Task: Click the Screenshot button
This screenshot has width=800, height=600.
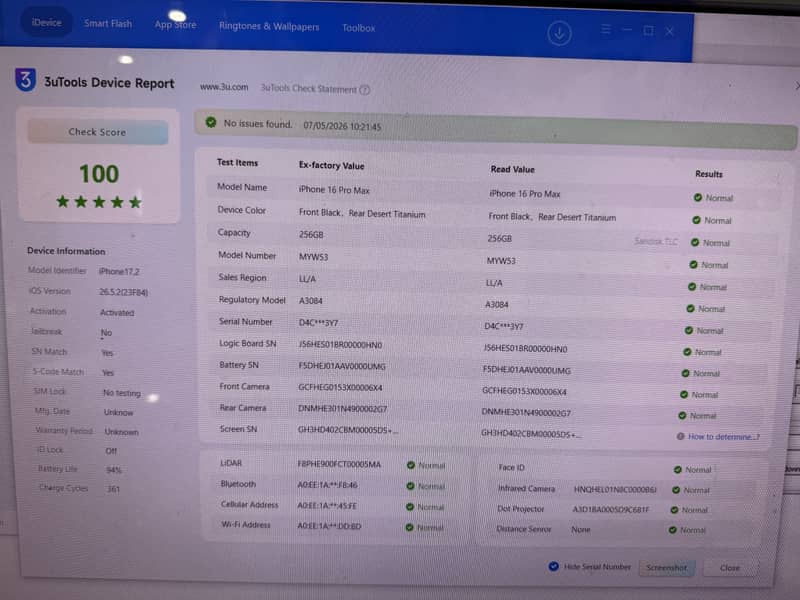Action: pyautogui.click(x=666, y=567)
